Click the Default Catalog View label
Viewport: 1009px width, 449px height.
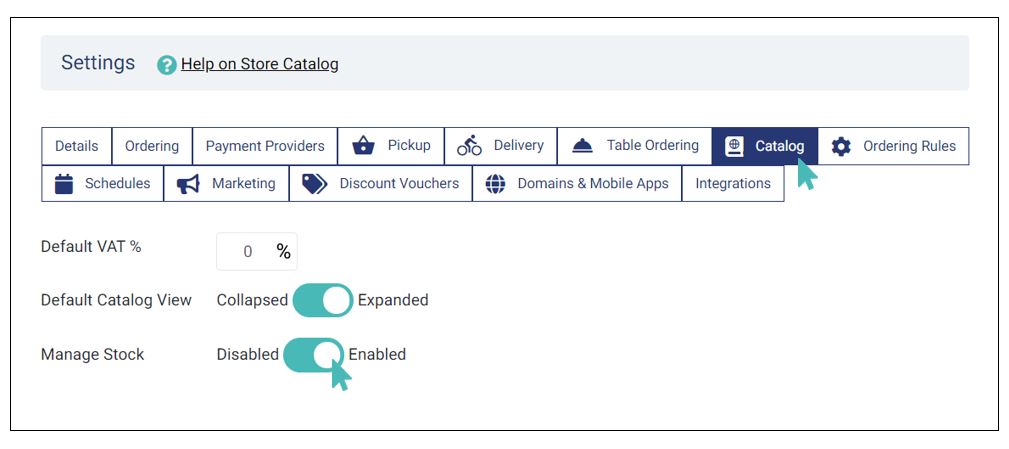[116, 300]
